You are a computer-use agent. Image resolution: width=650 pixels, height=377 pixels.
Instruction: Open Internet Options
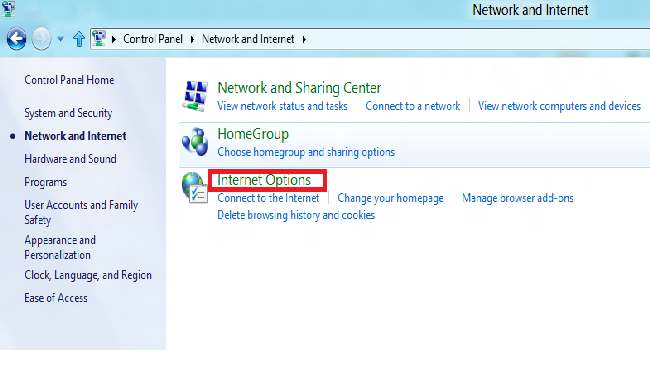(264, 180)
